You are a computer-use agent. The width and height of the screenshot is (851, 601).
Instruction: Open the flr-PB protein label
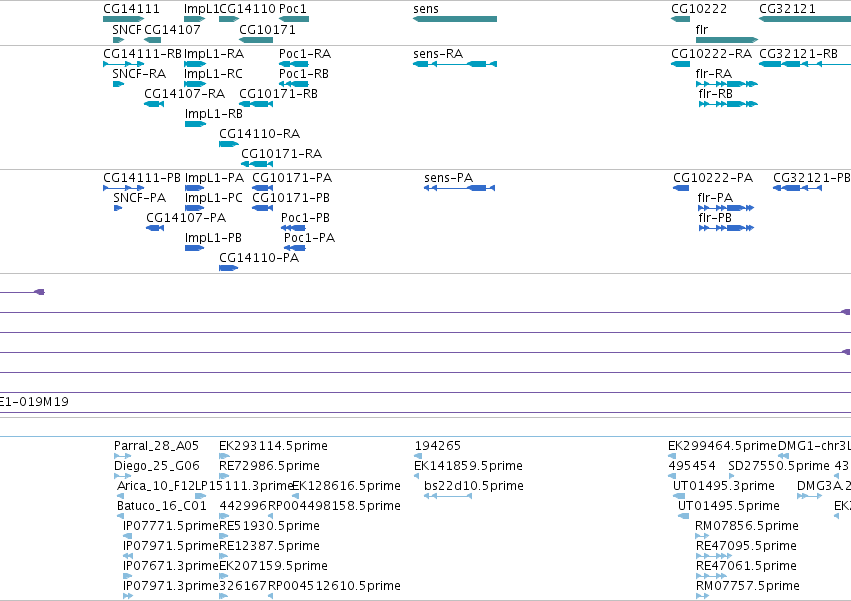(x=715, y=218)
